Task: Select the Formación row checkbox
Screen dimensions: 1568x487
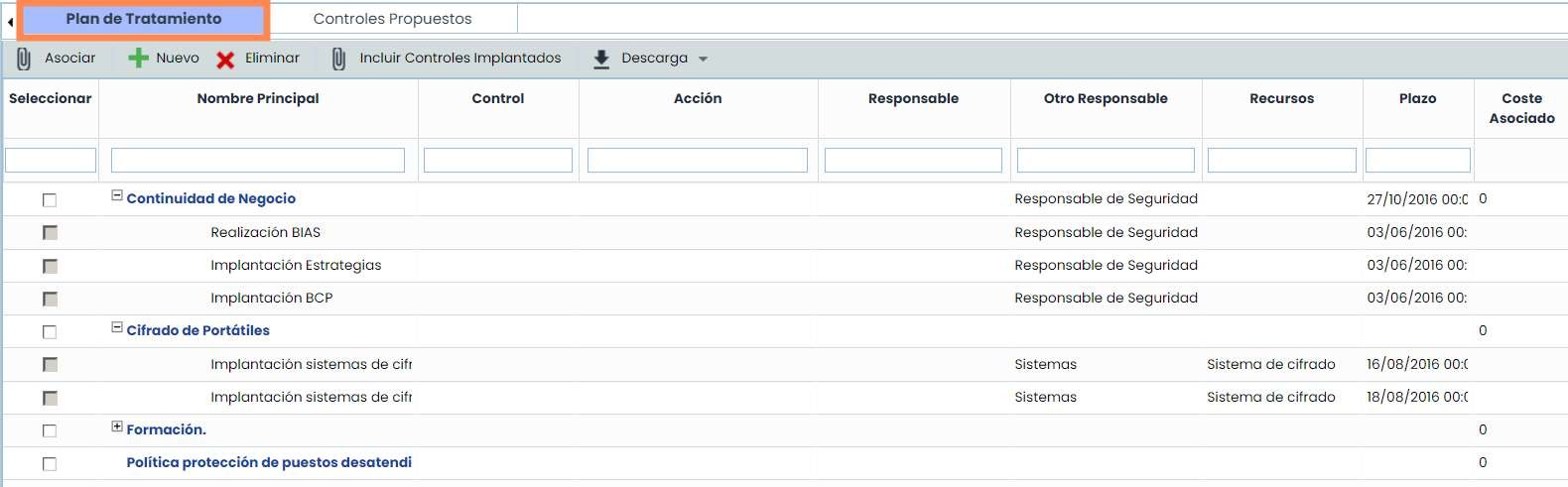Action: pyautogui.click(x=50, y=431)
